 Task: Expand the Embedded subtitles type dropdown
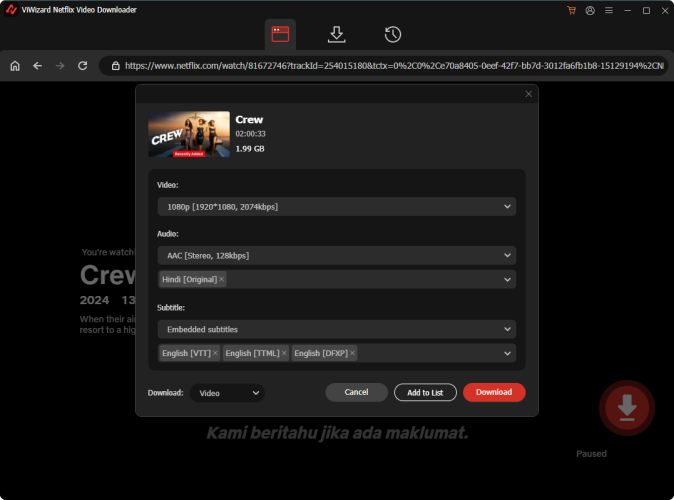(x=337, y=329)
